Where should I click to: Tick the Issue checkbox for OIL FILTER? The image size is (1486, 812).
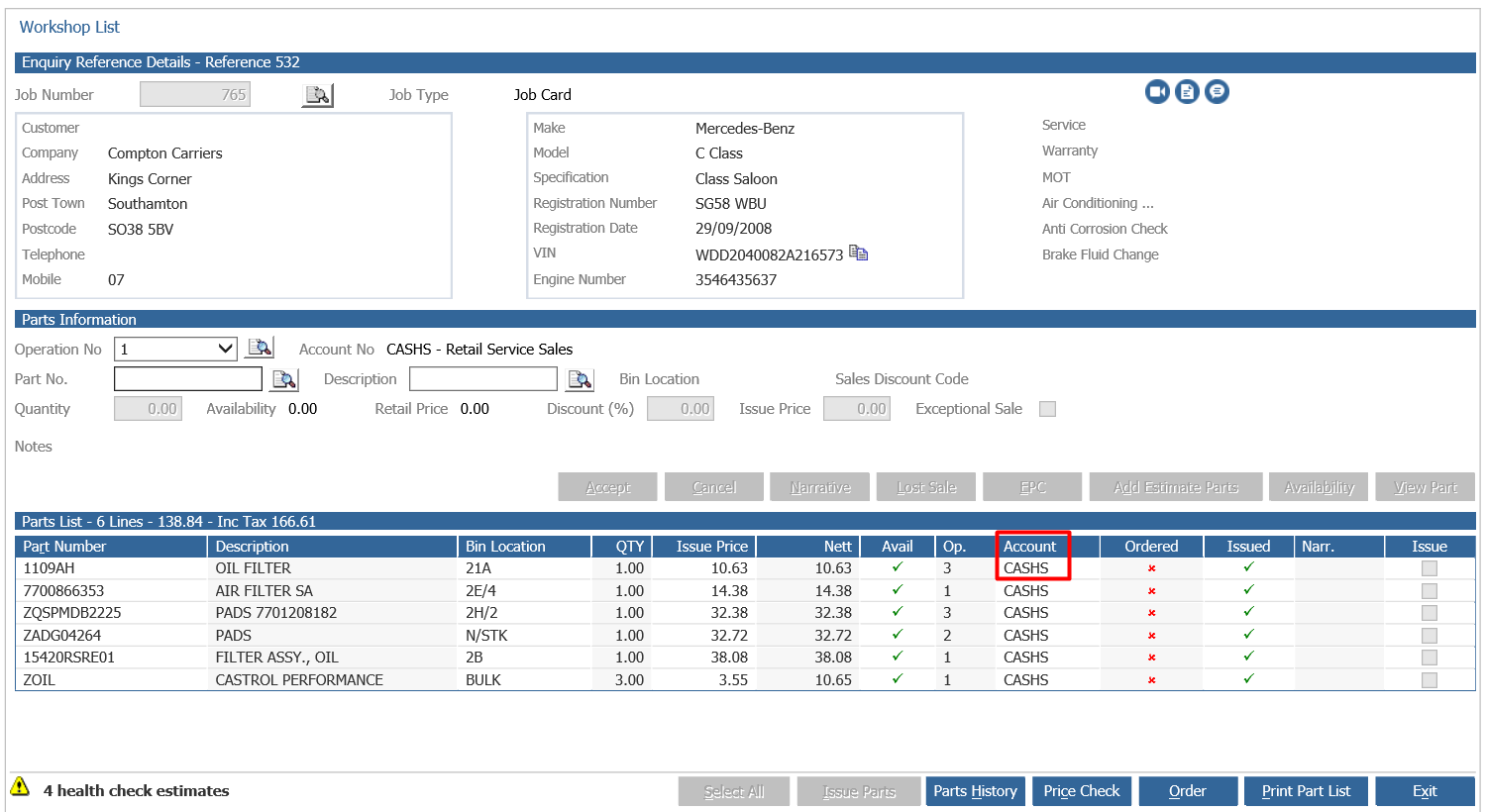[x=1429, y=568]
